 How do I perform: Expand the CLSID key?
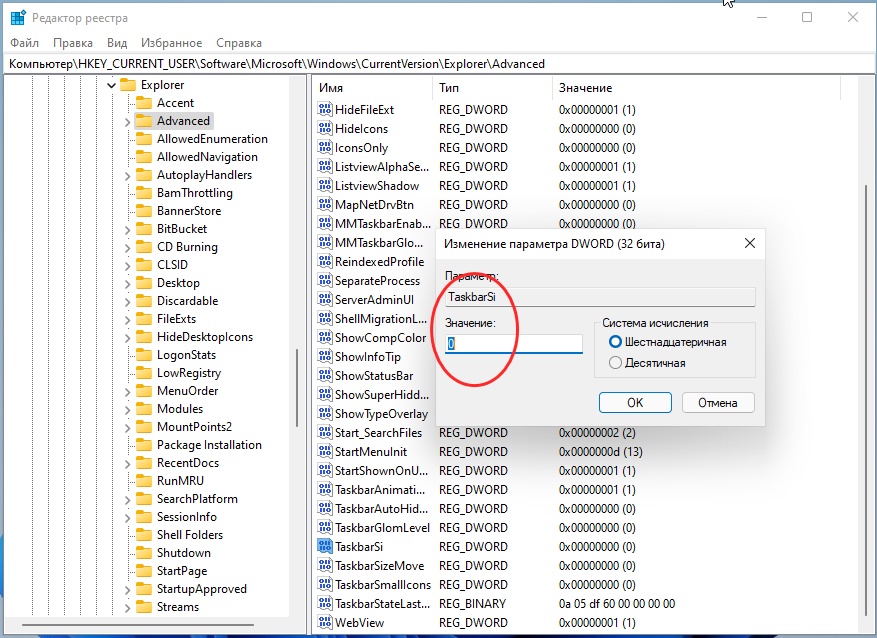pos(127,266)
